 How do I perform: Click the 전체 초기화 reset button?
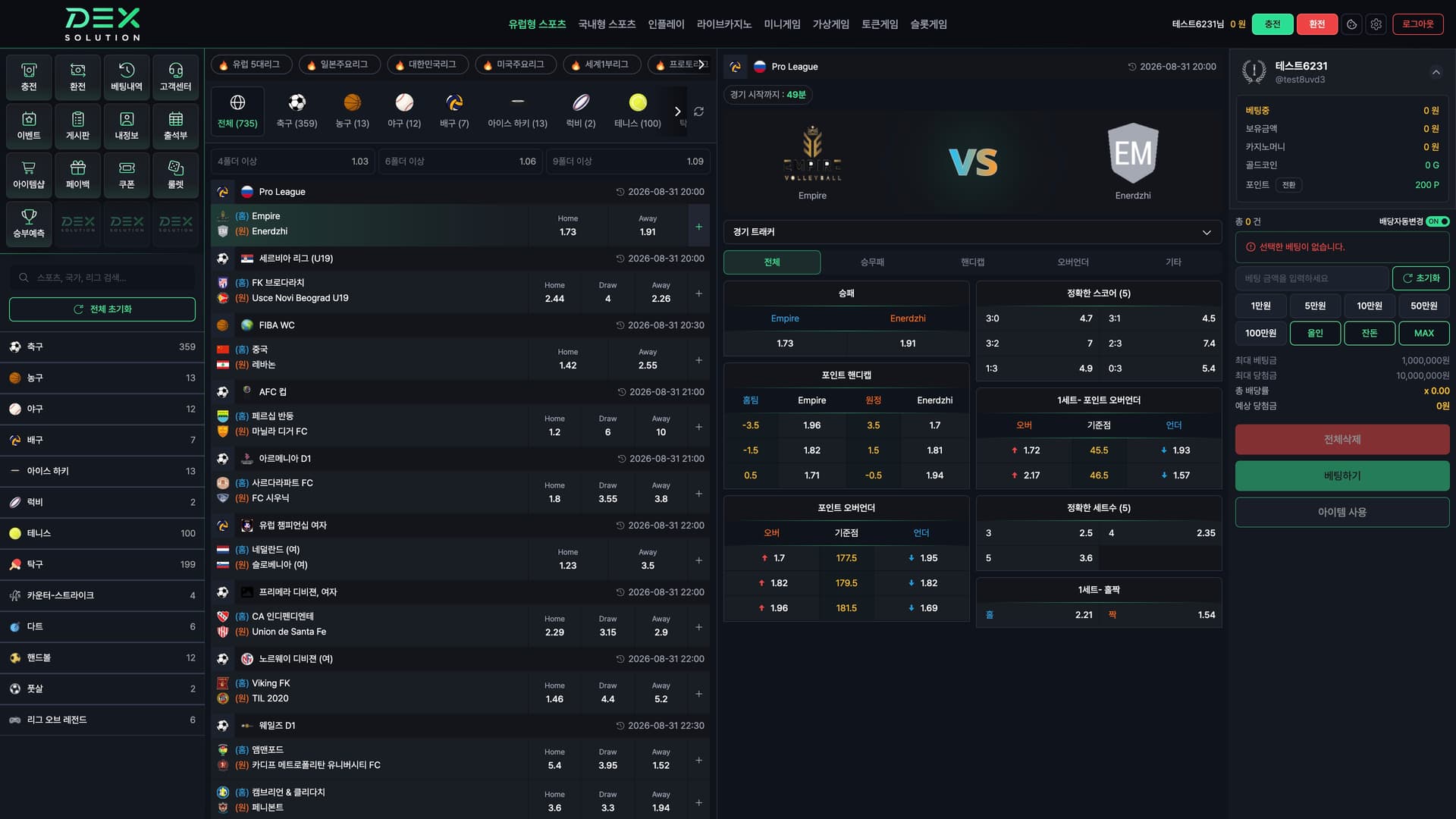click(x=102, y=309)
